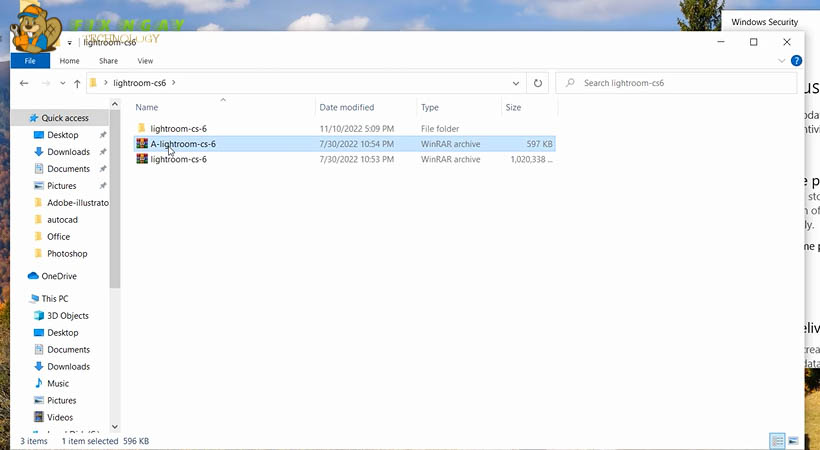This screenshot has height=450, width=820.
Task: Switch to the View ribbon tab
Action: [145, 61]
